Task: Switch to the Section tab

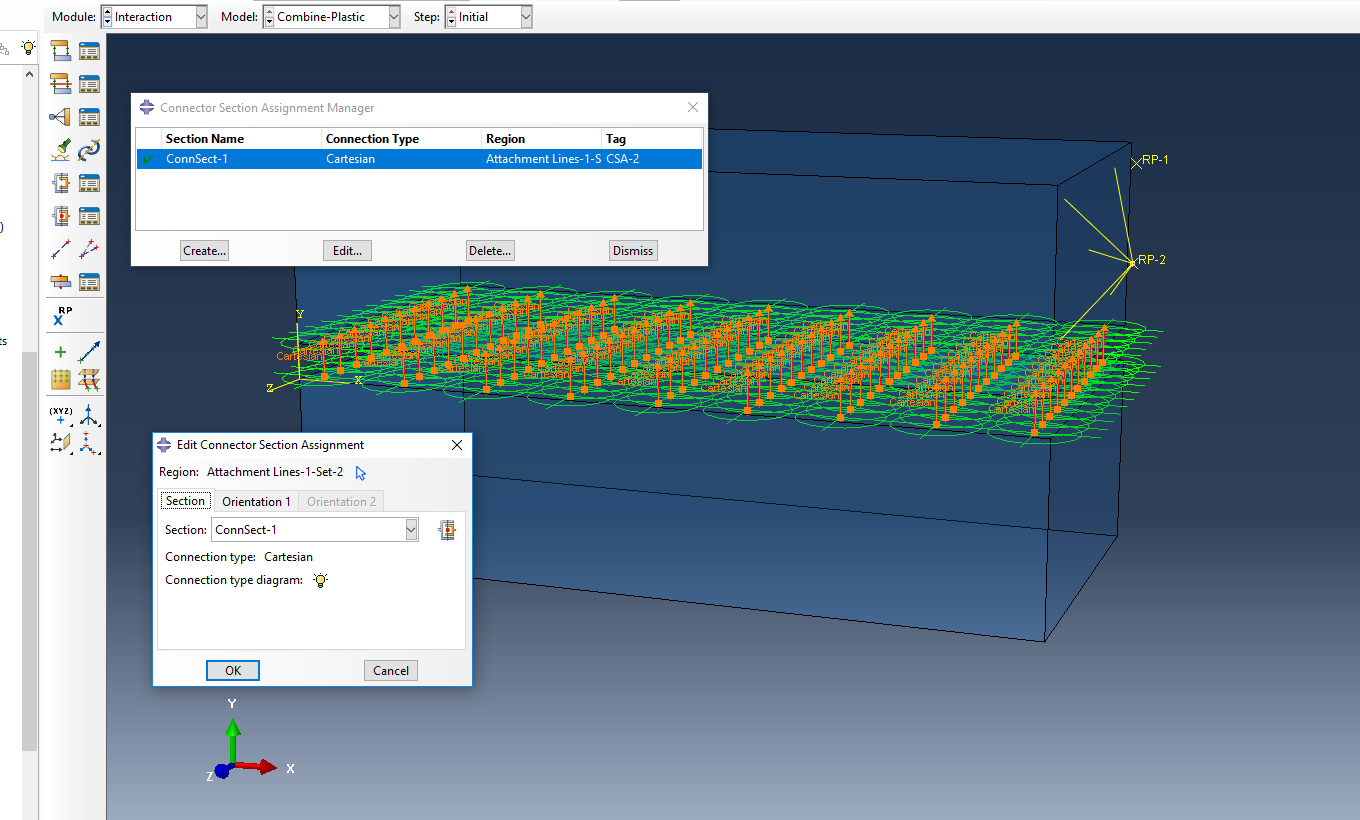Action: [185, 501]
